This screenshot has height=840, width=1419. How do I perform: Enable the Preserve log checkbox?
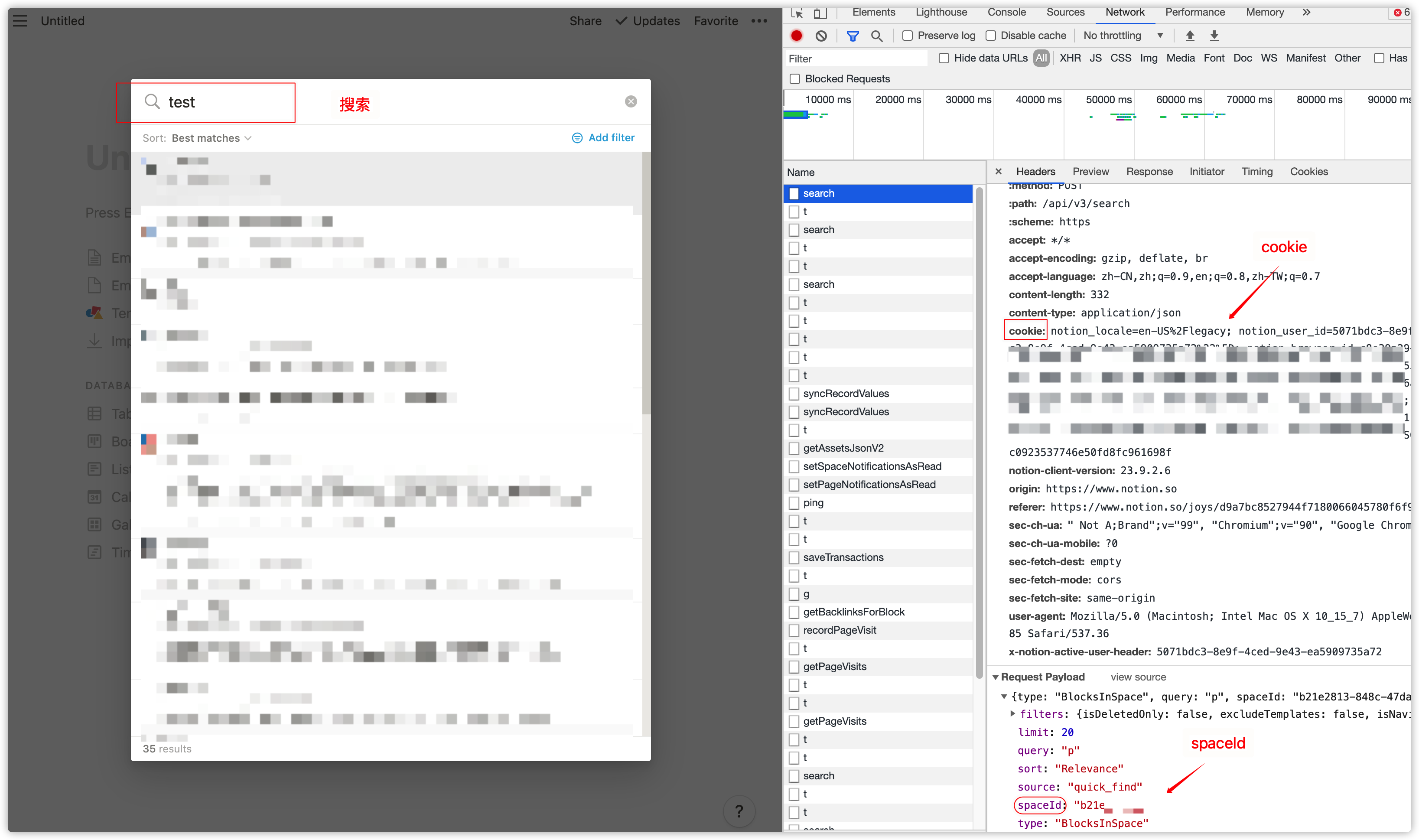click(x=907, y=36)
